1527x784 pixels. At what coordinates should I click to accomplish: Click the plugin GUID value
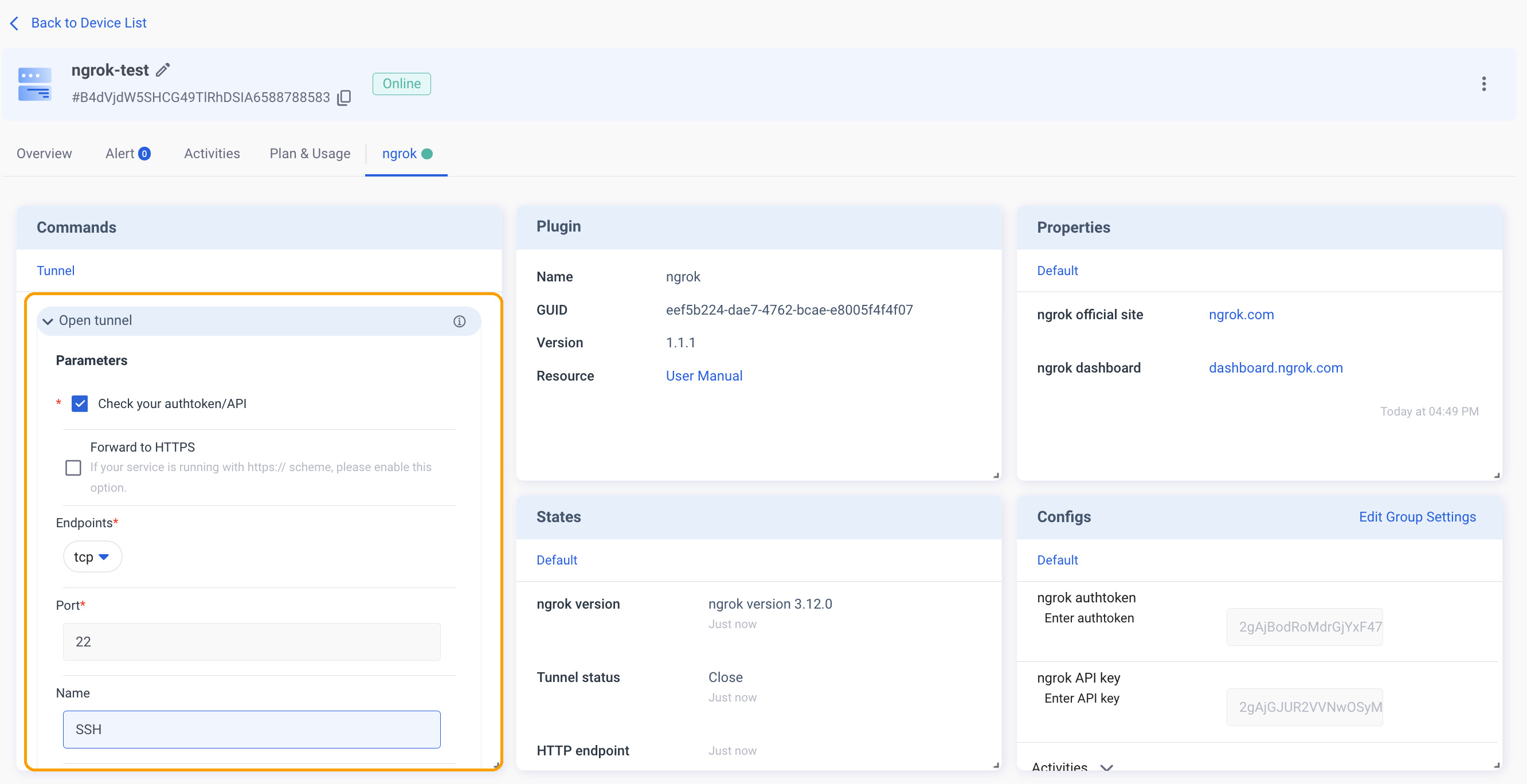pos(789,310)
